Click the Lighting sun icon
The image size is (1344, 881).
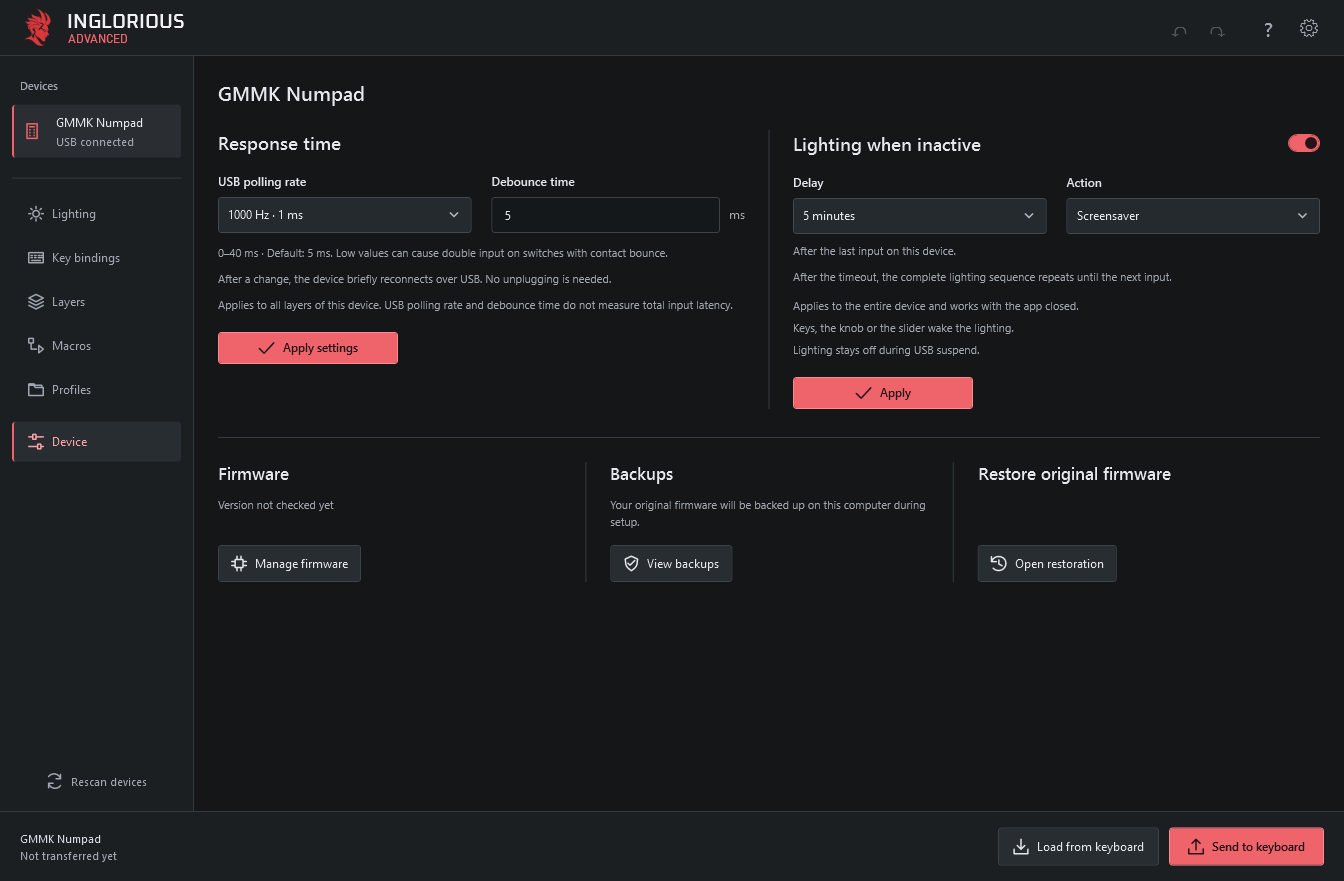pos(36,214)
